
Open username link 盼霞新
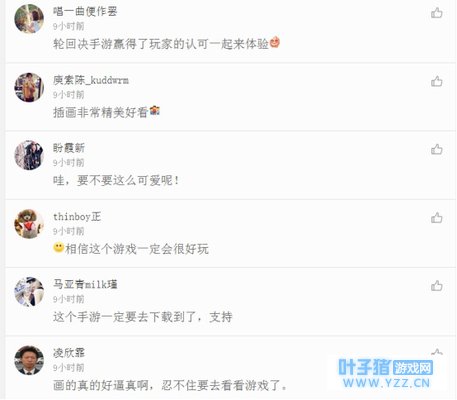click(69, 148)
